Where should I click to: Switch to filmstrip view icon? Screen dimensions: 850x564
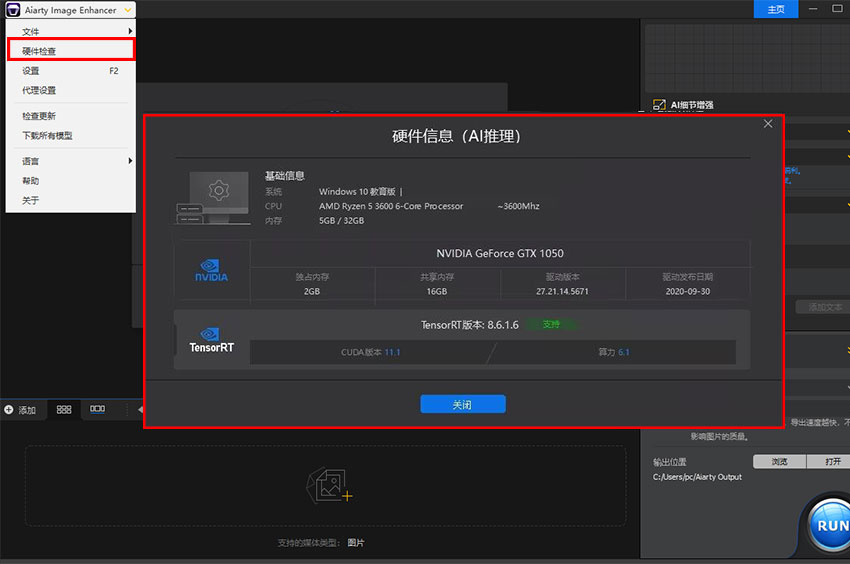(x=98, y=409)
